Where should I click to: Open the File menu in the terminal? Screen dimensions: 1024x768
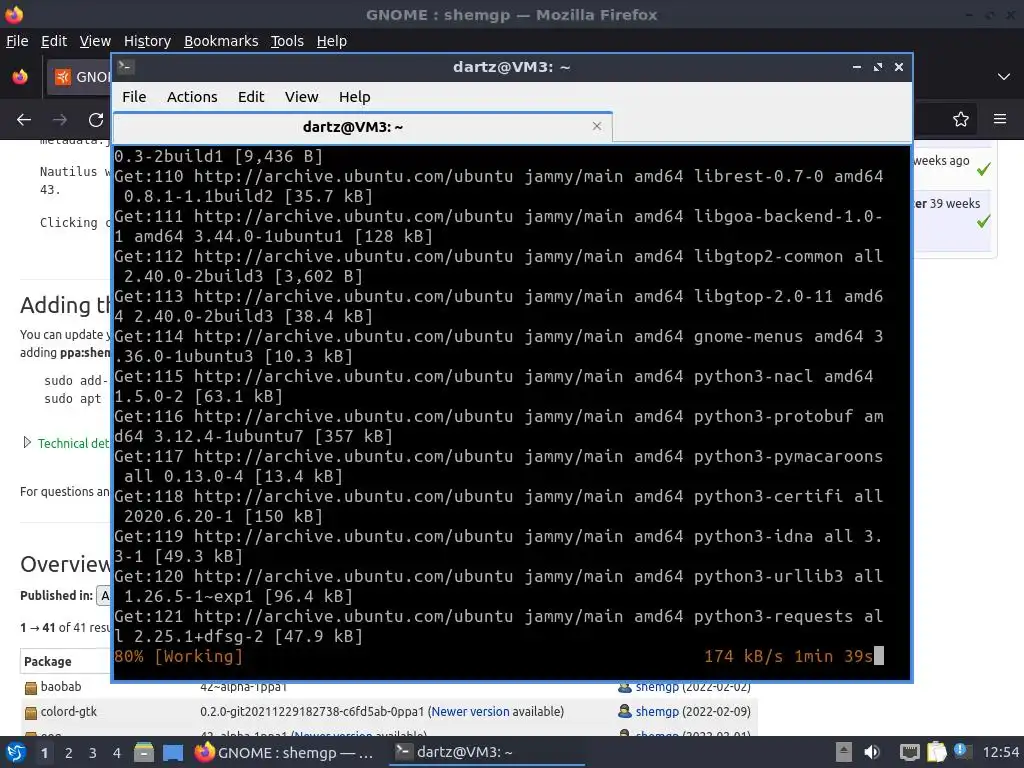[134, 97]
